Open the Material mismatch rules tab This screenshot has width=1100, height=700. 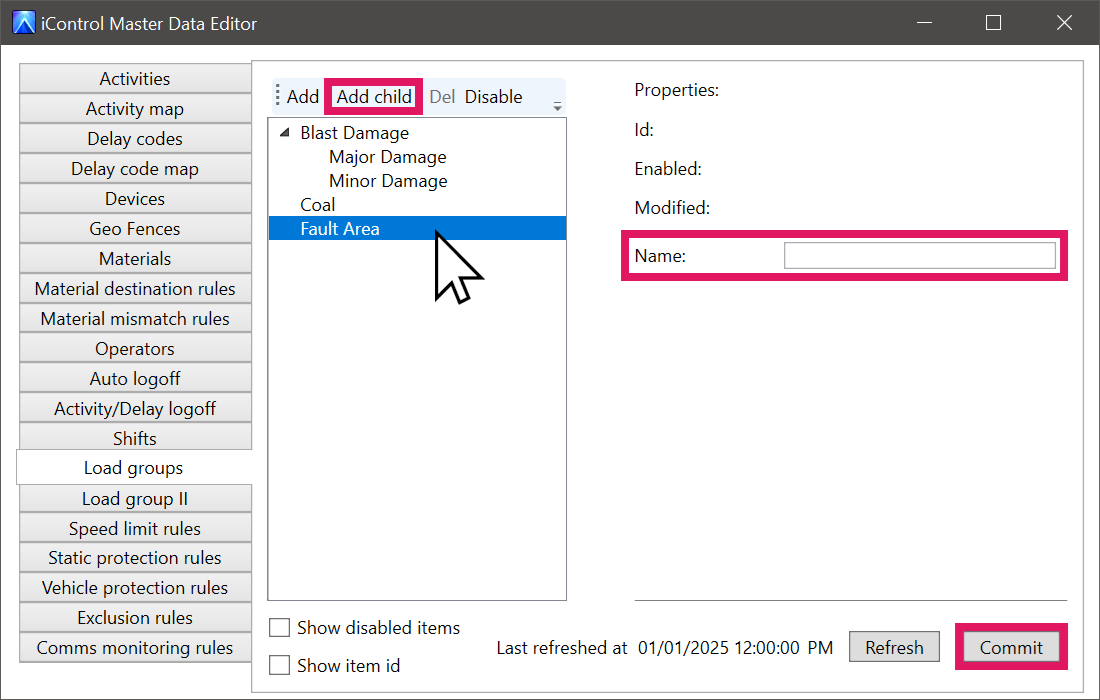tap(135, 318)
